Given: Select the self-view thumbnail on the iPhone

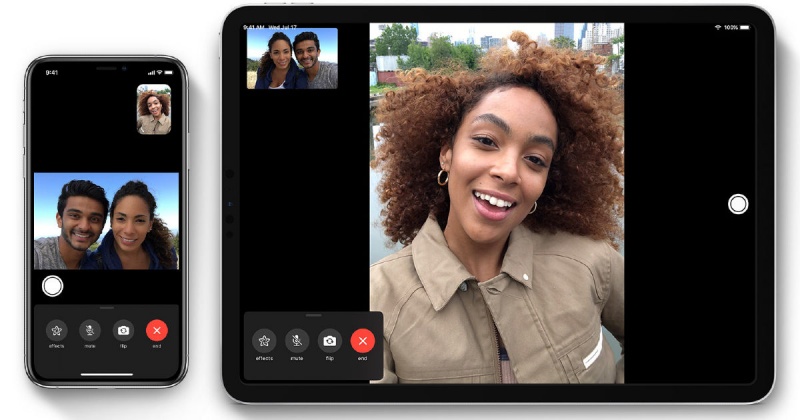Looking at the screenshot, I should (x=153, y=109).
